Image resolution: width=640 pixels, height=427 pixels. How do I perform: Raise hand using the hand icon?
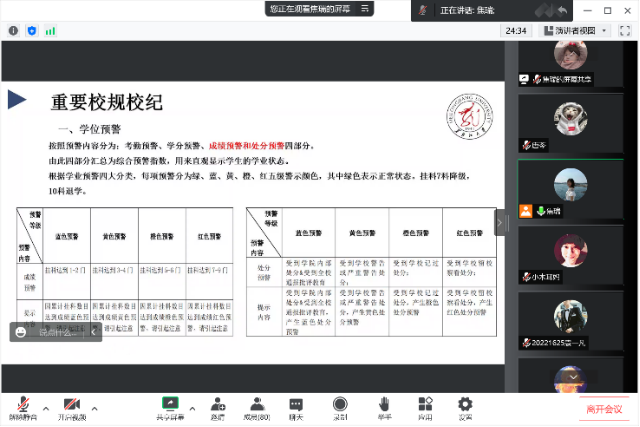click(x=384, y=405)
